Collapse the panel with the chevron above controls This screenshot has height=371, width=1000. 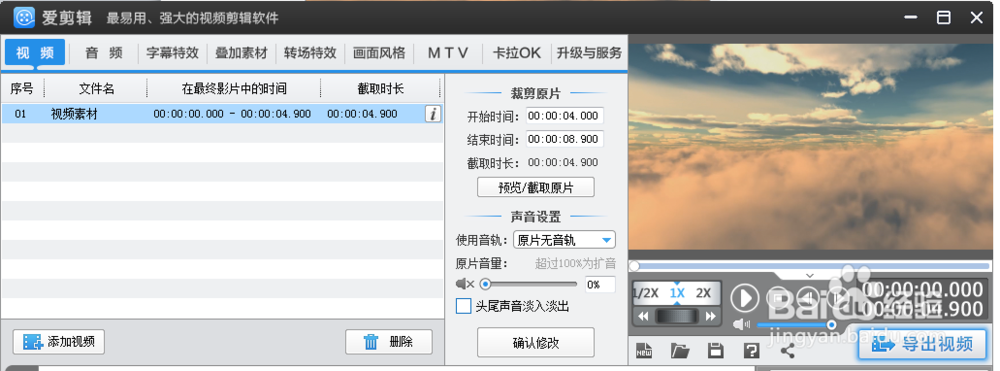click(810, 275)
